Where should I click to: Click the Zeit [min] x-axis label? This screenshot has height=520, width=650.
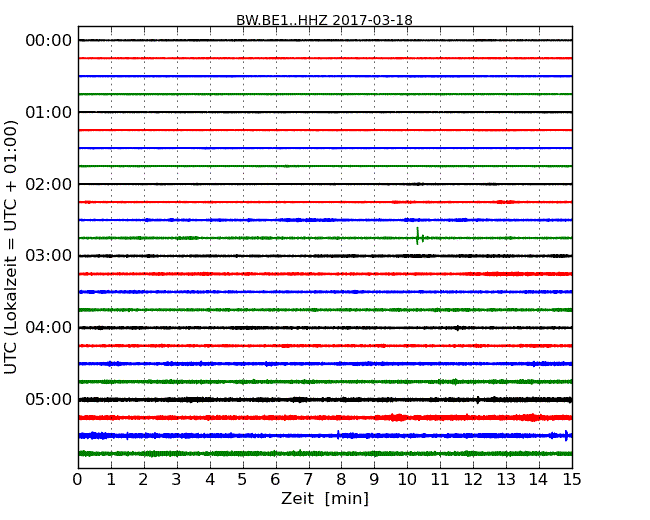click(325, 498)
